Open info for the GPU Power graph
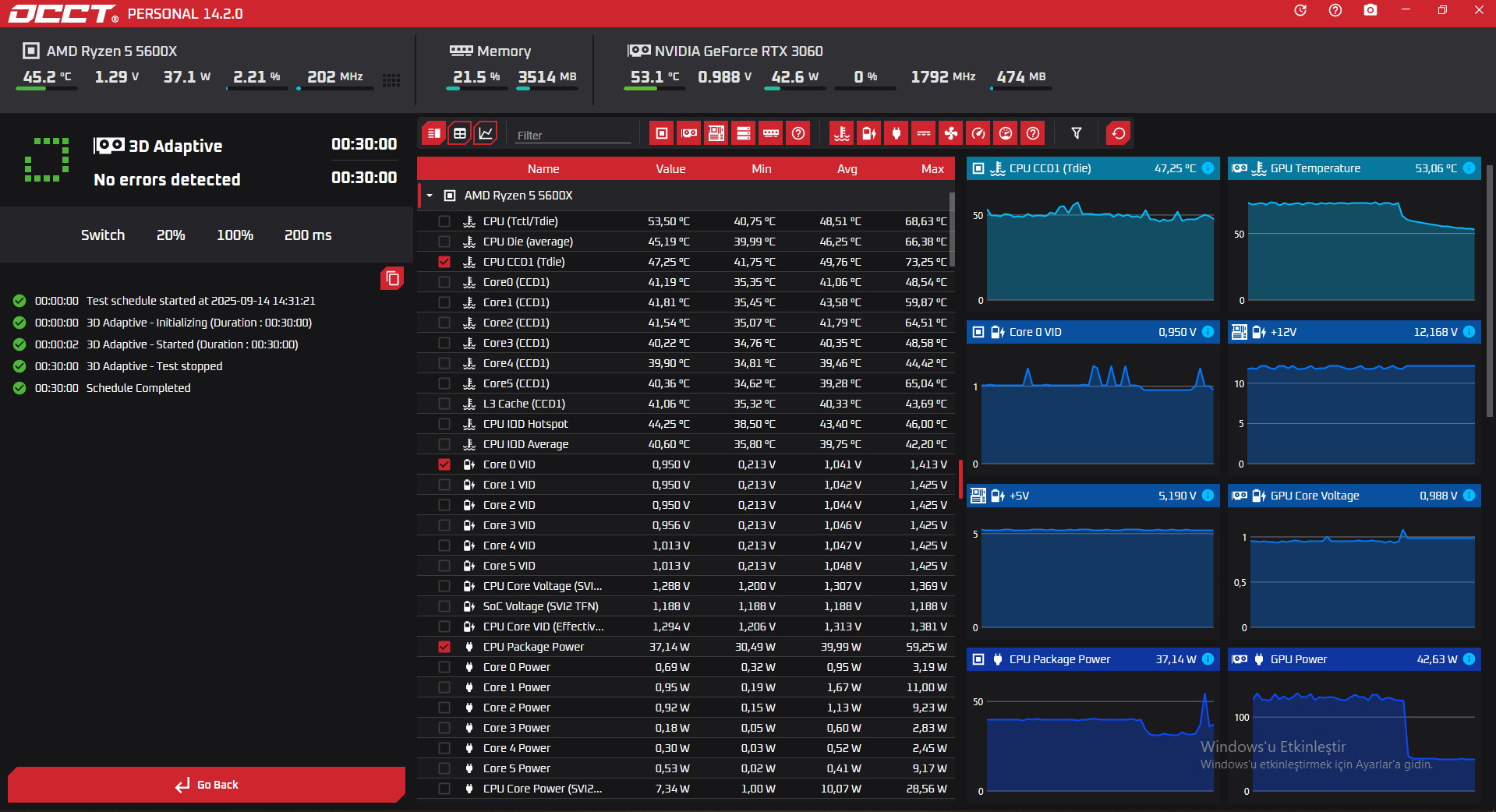 (x=1469, y=659)
